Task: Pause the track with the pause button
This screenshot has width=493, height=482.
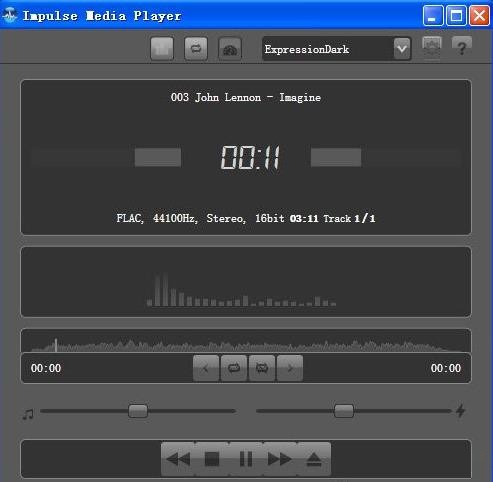Action: pyautogui.click(x=246, y=459)
